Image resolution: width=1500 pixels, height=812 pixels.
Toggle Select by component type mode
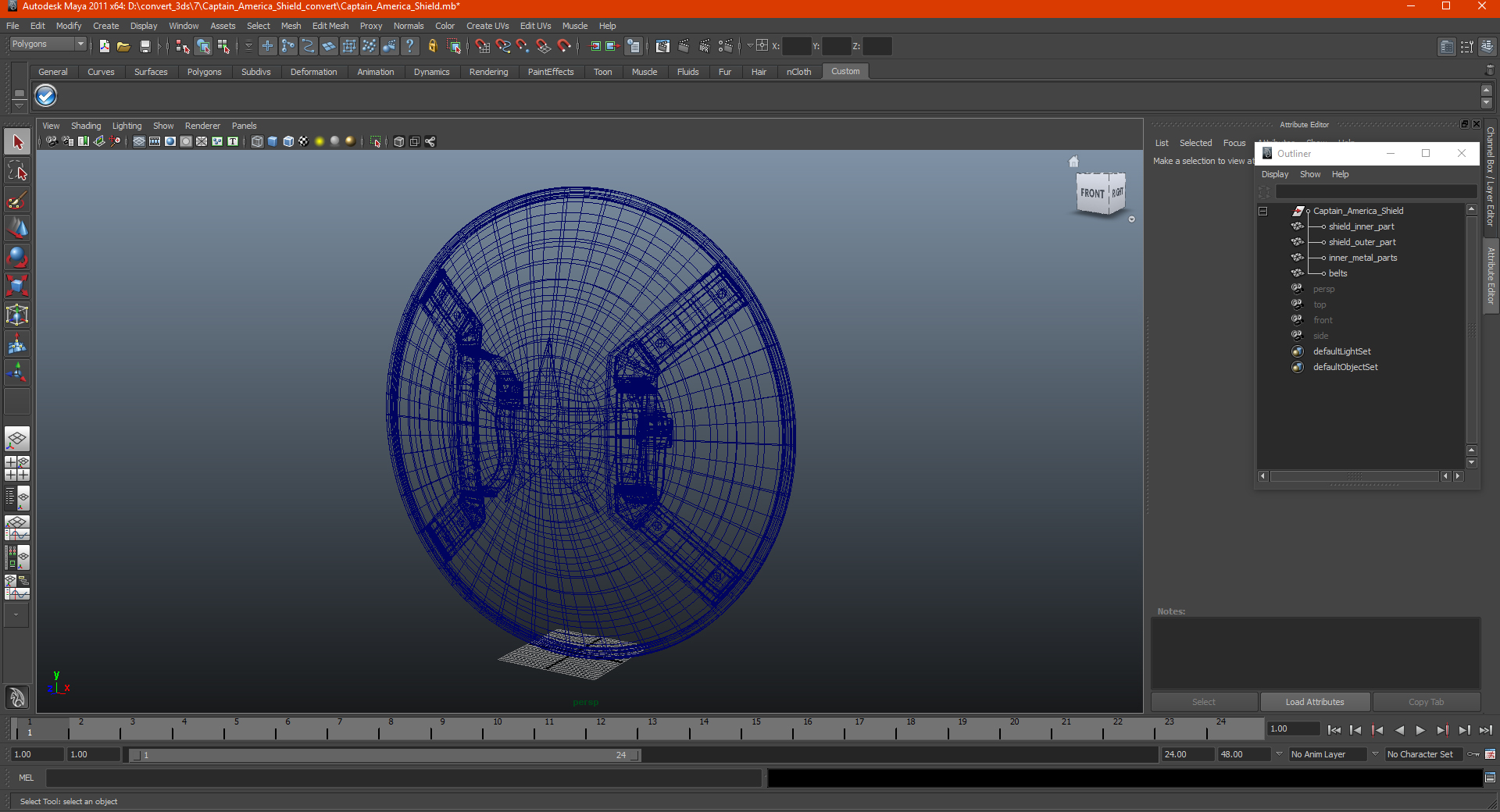click(x=223, y=46)
